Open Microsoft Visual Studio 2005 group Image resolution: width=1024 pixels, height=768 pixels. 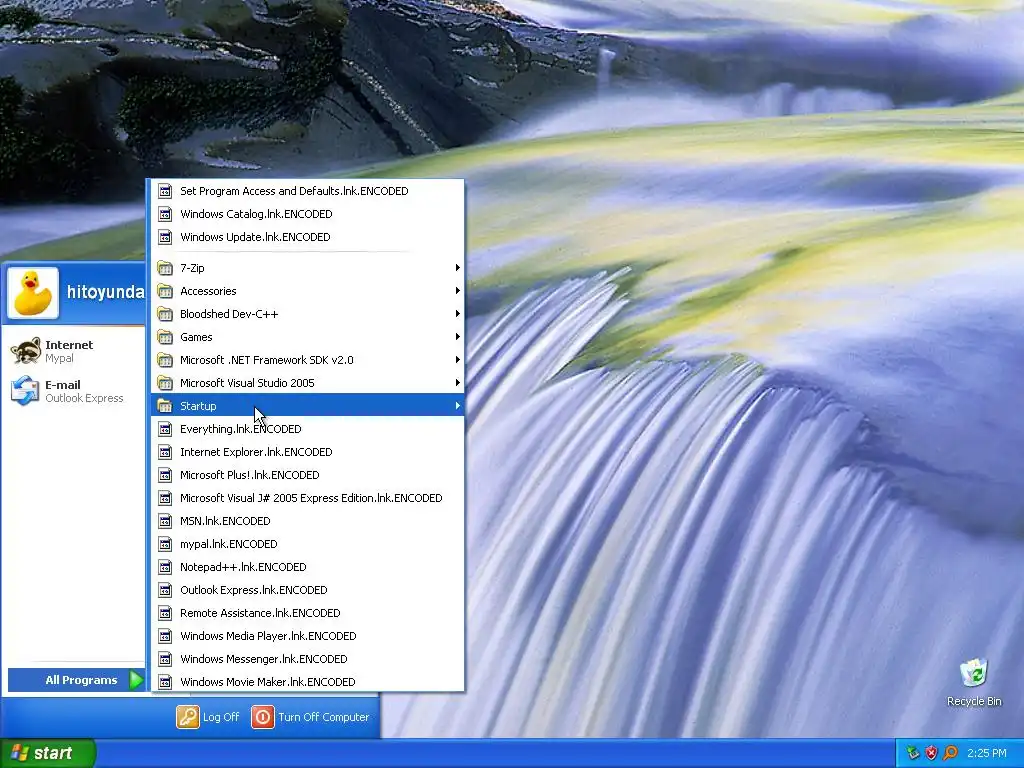point(308,383)
